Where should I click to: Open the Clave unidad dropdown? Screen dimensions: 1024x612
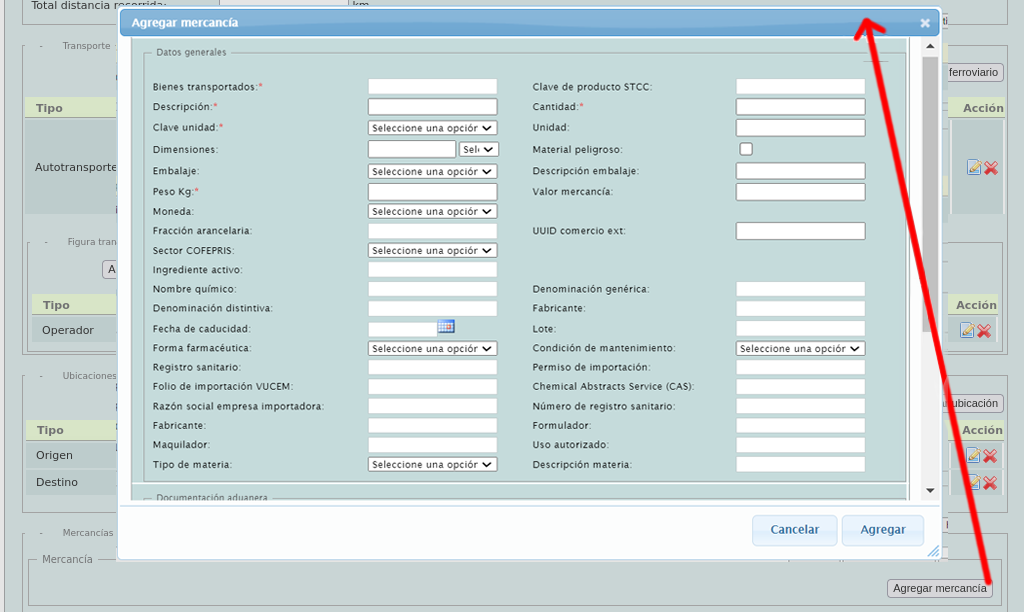coord(432,128)
